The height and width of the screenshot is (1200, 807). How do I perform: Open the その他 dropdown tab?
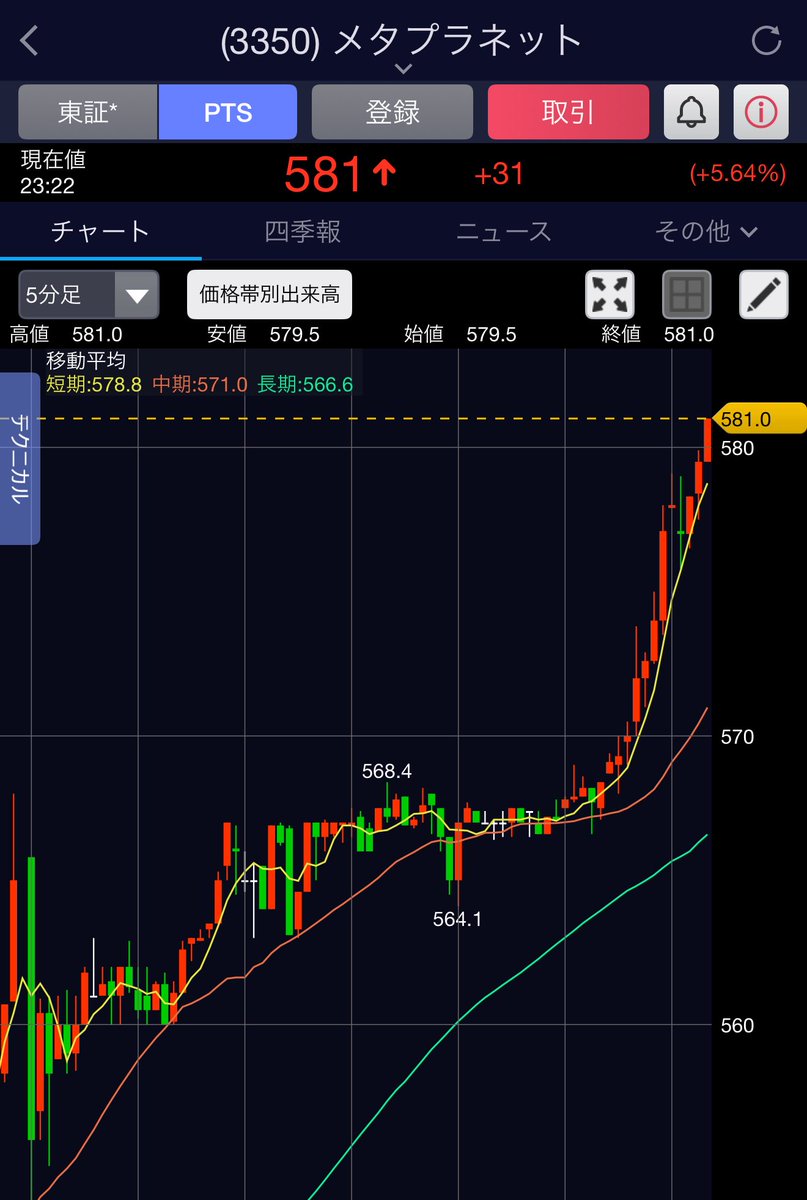pyautogui.click(x=706, y=232)
